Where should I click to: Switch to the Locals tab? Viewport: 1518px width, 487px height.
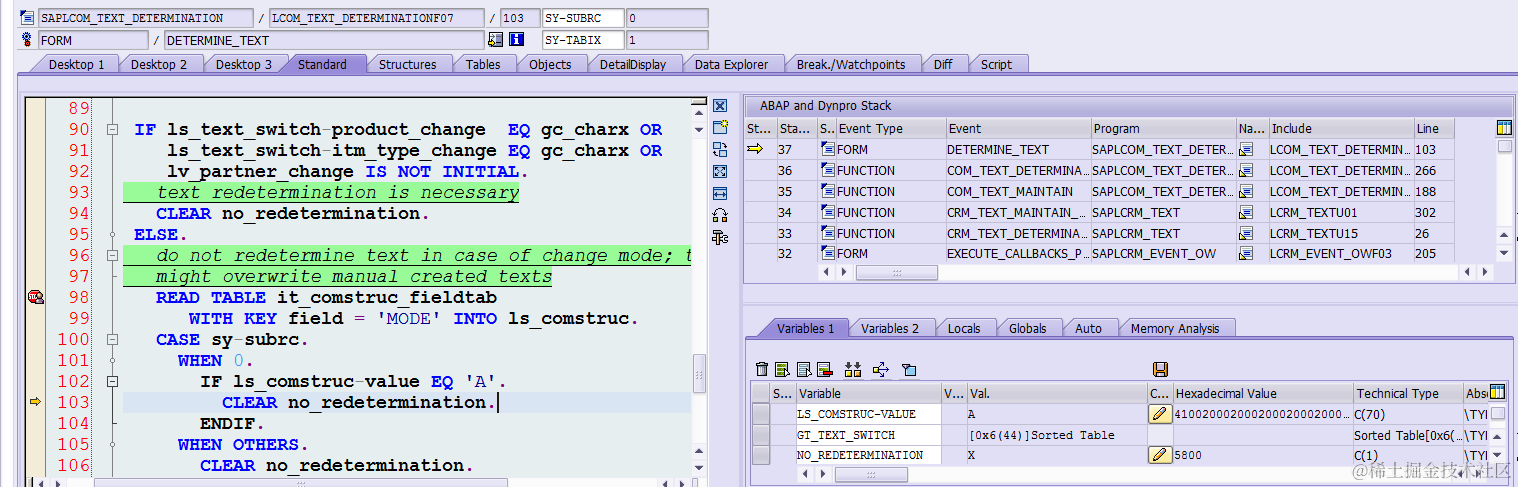pos(964,328)
